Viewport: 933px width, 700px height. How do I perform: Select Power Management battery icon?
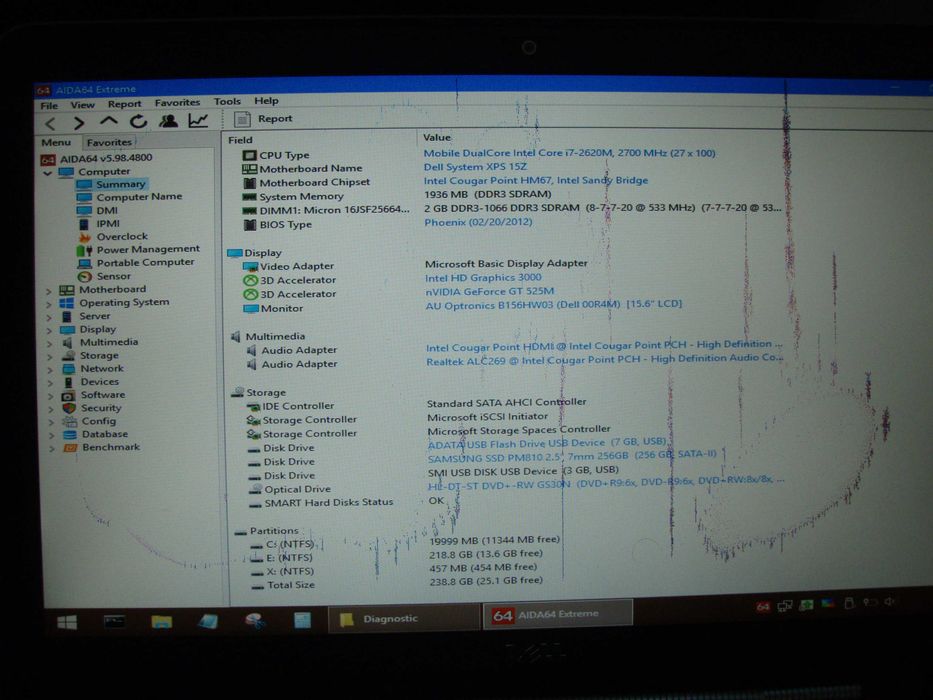click(84, 250)
